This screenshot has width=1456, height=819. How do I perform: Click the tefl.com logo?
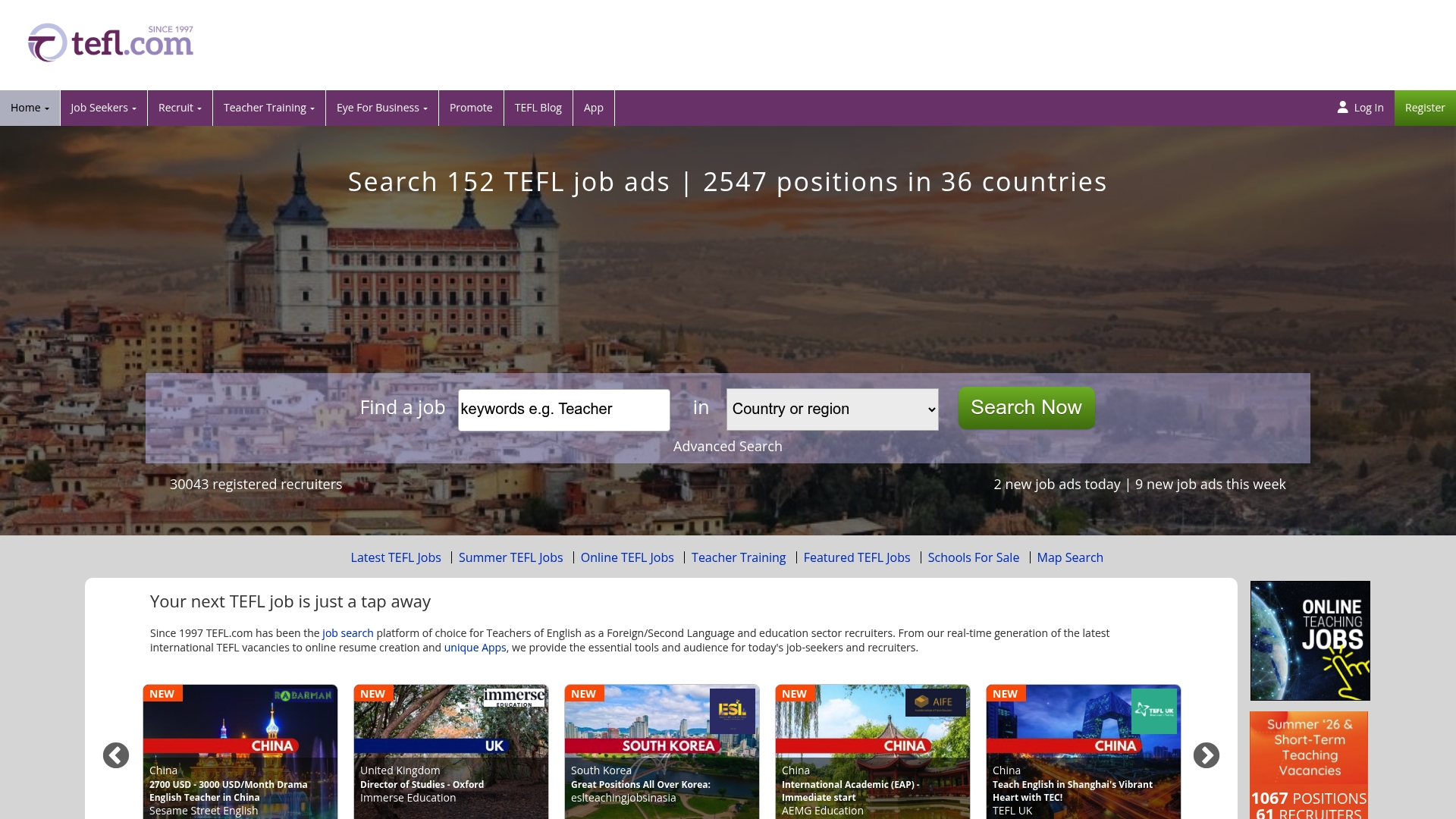111,42
